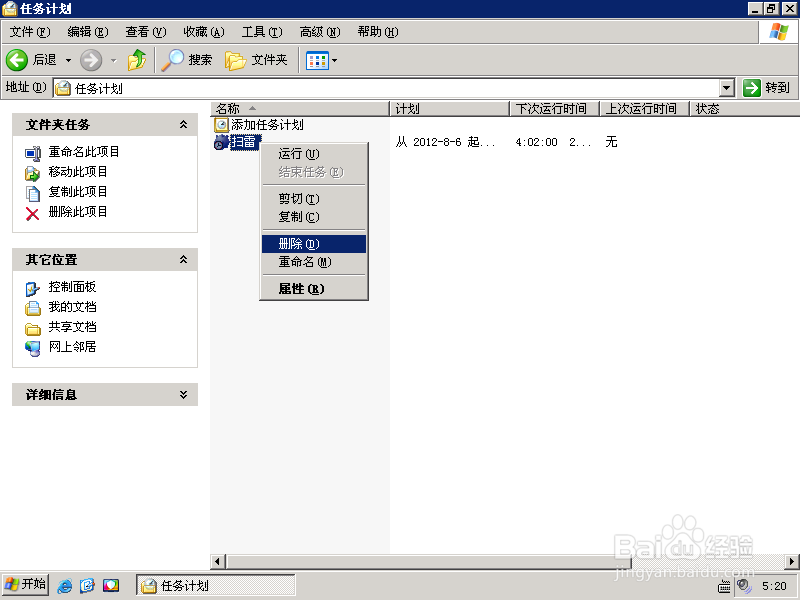Open the 查看 menu
This screenshot has width=800, height=600.
143,31
